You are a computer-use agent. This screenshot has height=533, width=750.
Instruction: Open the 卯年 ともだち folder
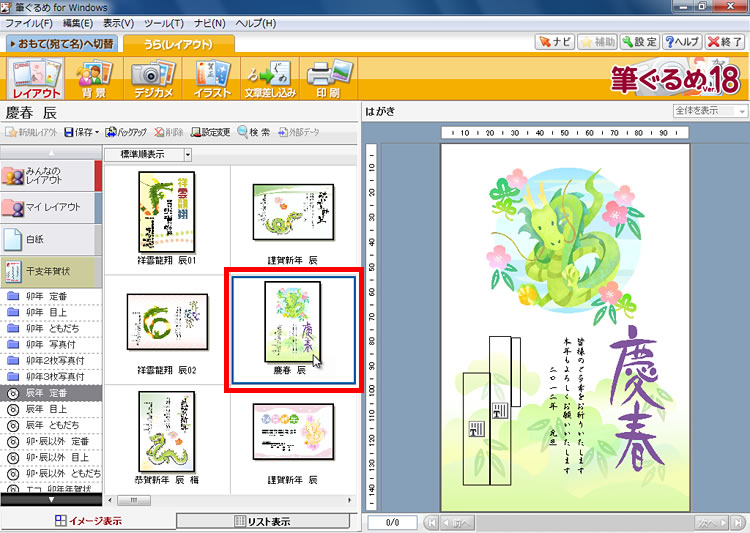(51, 328)
